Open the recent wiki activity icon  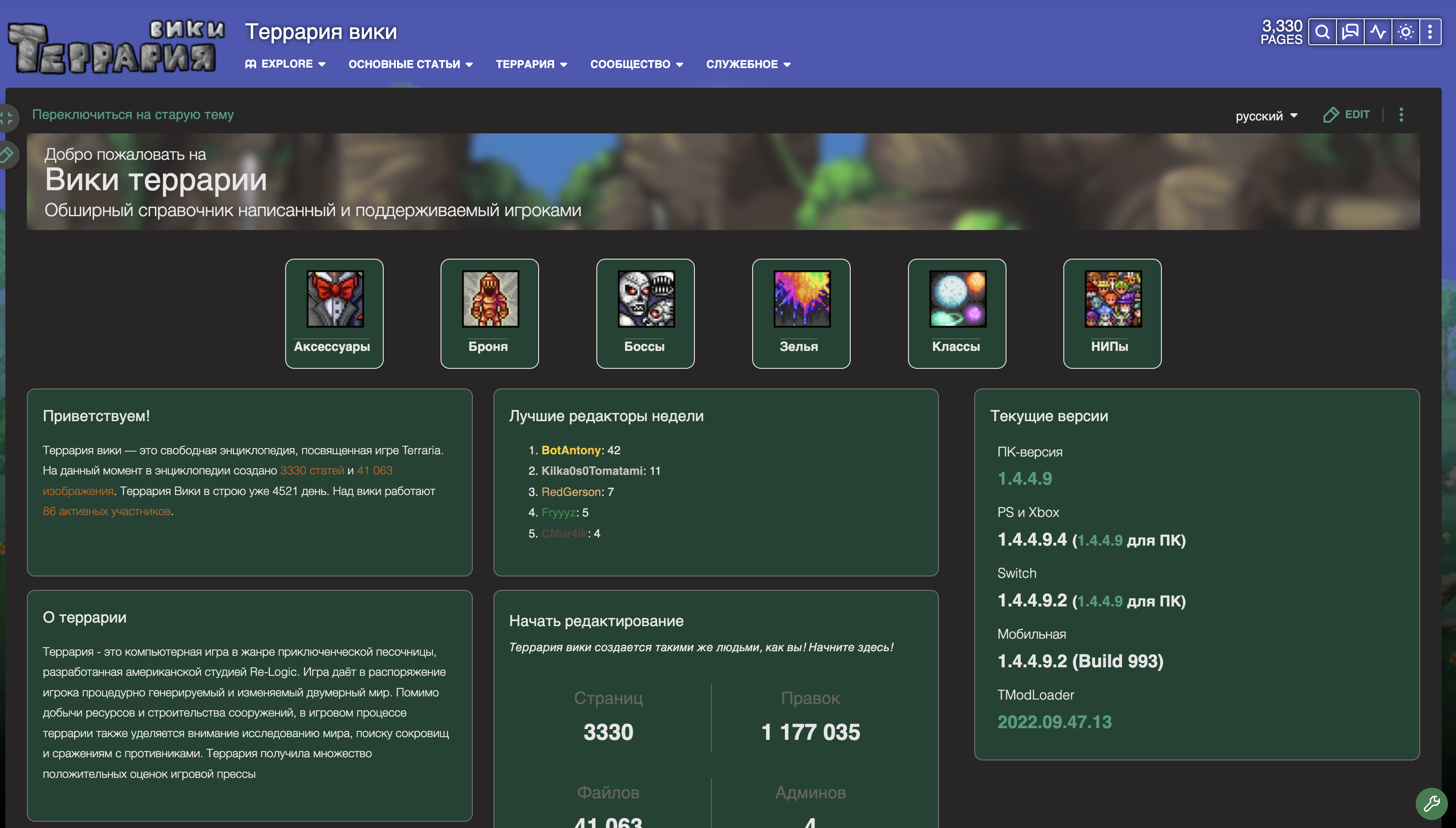1378,32
